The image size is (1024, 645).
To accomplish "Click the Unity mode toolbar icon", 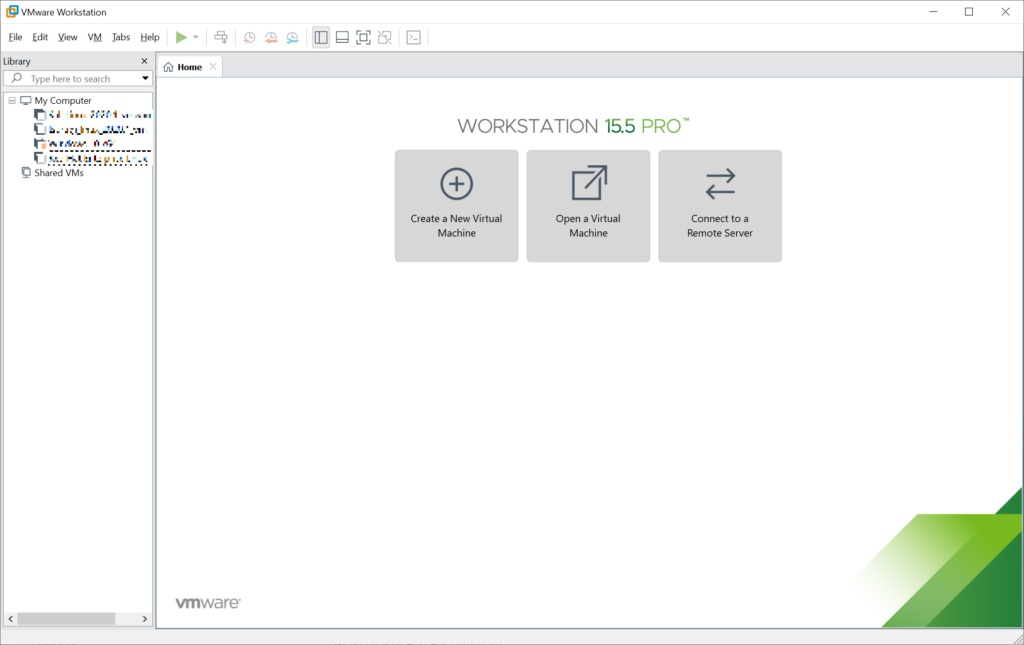I will [x=385, y=37].
